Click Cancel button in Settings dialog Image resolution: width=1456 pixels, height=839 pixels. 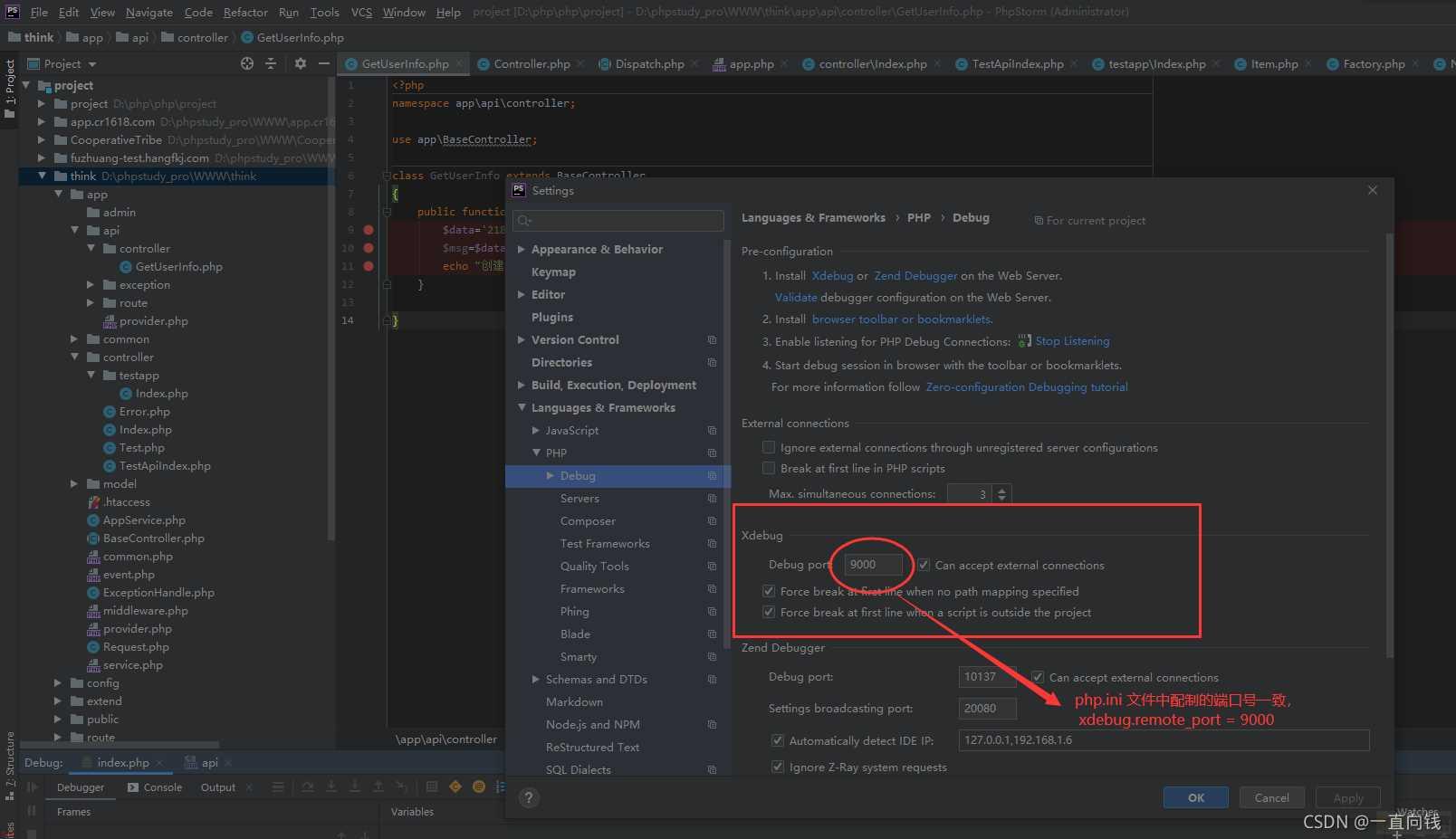click(x=1271, y=797)
